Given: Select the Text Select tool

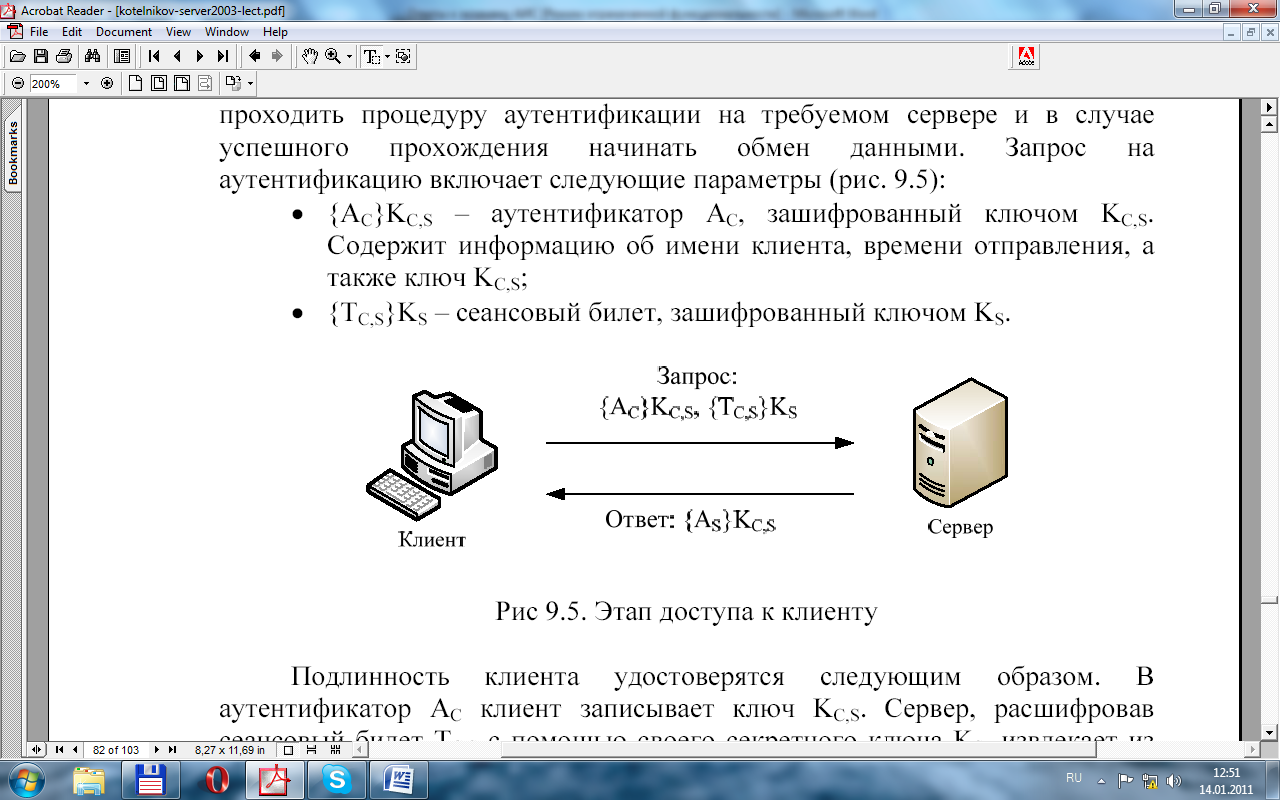Looking at the screenshot, I should pyautogui.click(x=372, y=56).
